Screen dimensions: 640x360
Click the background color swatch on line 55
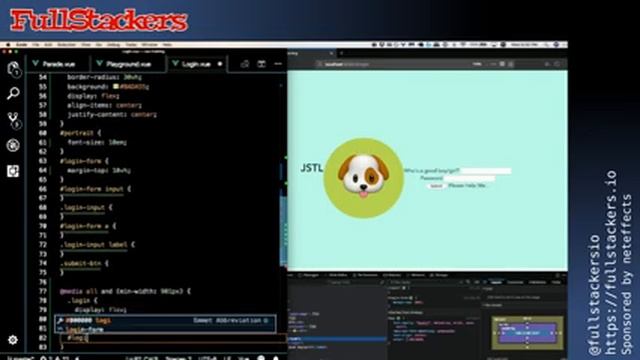click(x=116, y=87)
